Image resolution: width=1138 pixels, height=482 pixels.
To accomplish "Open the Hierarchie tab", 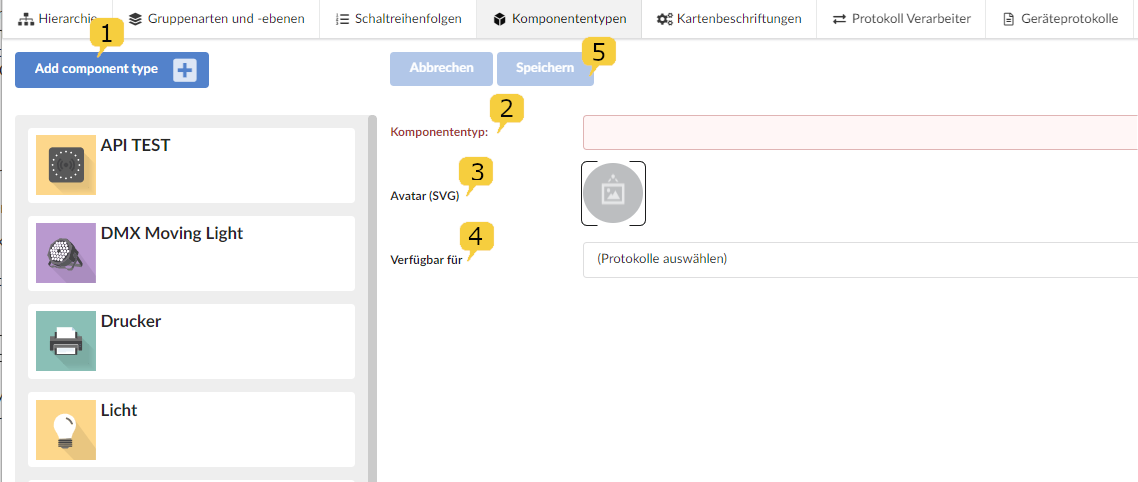I will point(57,19).
